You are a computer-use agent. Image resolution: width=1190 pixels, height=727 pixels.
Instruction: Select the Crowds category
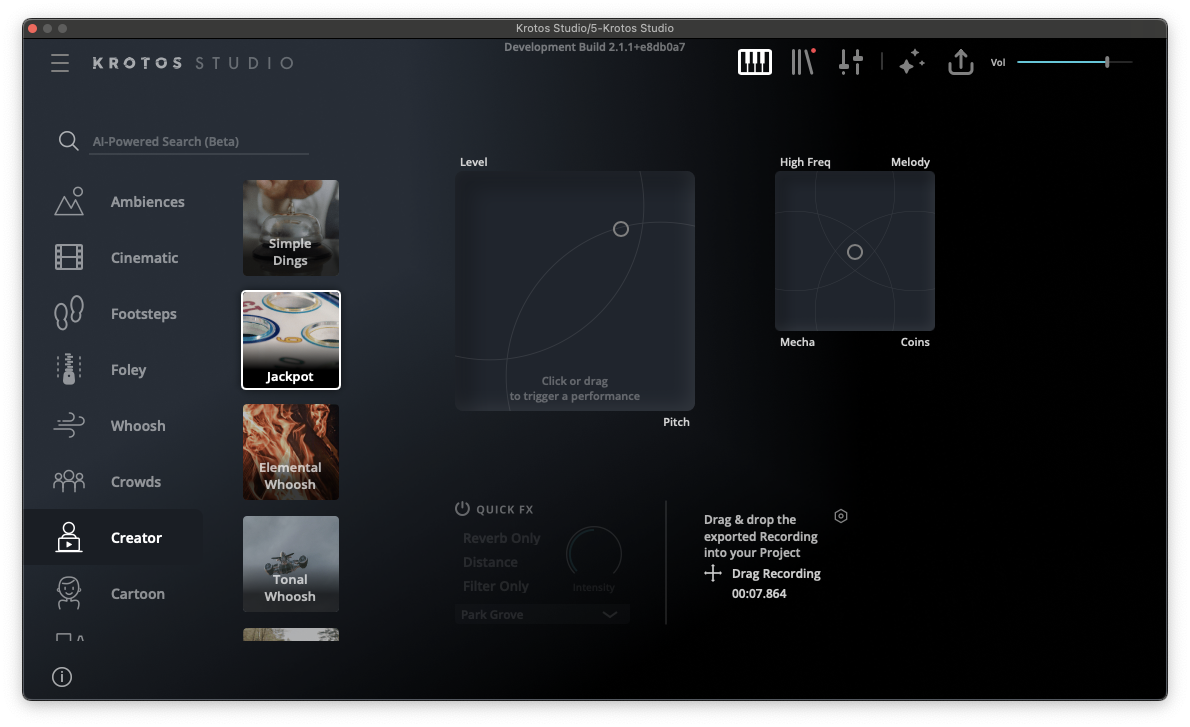point(136,482)
